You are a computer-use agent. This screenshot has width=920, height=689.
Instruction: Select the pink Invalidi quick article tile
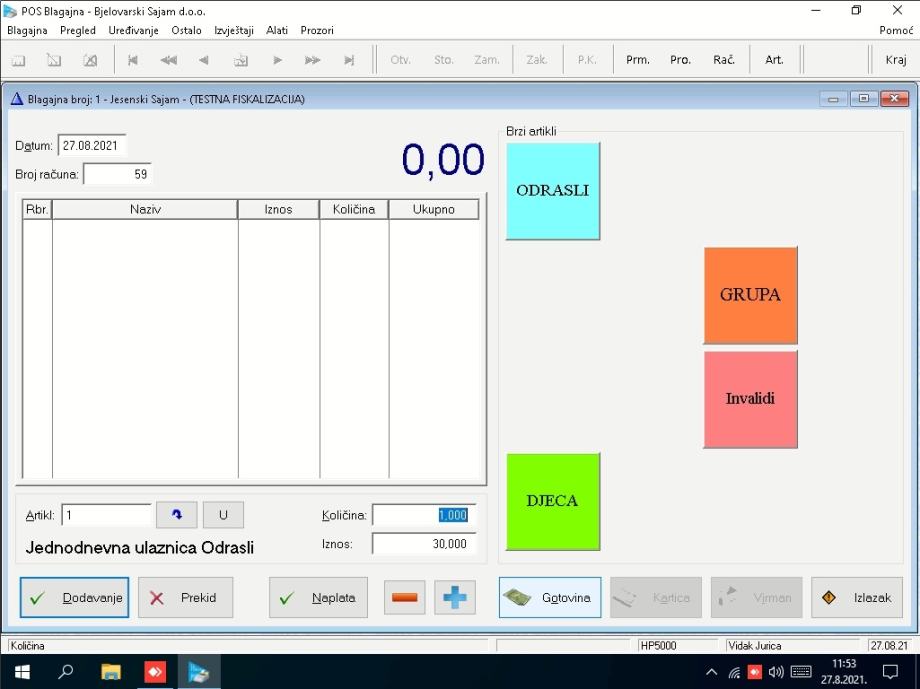coord(750,399)
